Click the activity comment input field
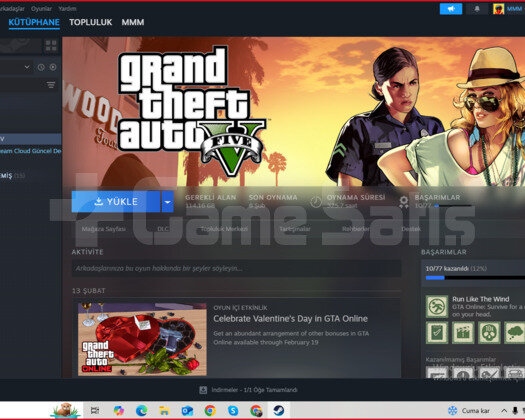The image size is (525, 420). click(236, 268)
